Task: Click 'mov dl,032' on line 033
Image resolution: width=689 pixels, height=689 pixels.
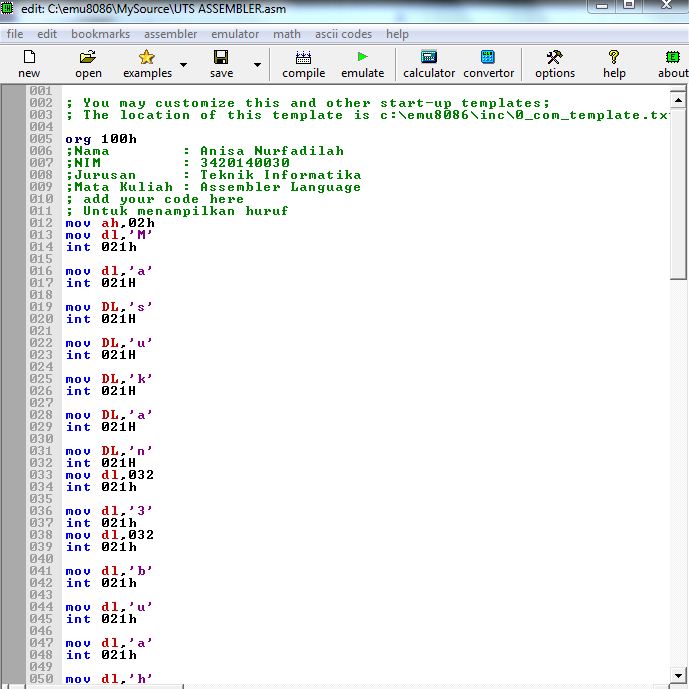Action: pyautogui.click(x=110, y=475)
